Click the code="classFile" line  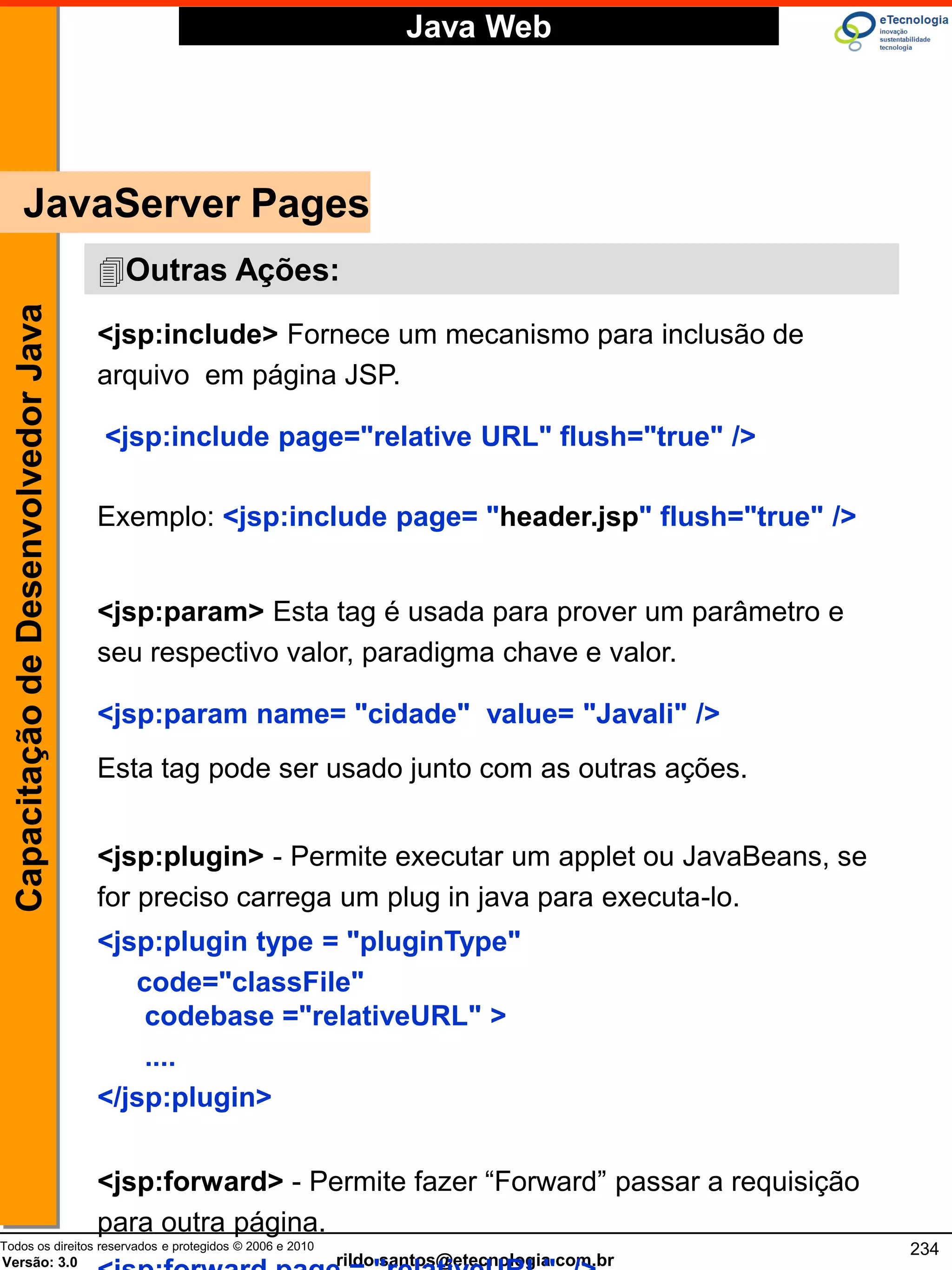[250, 982]
